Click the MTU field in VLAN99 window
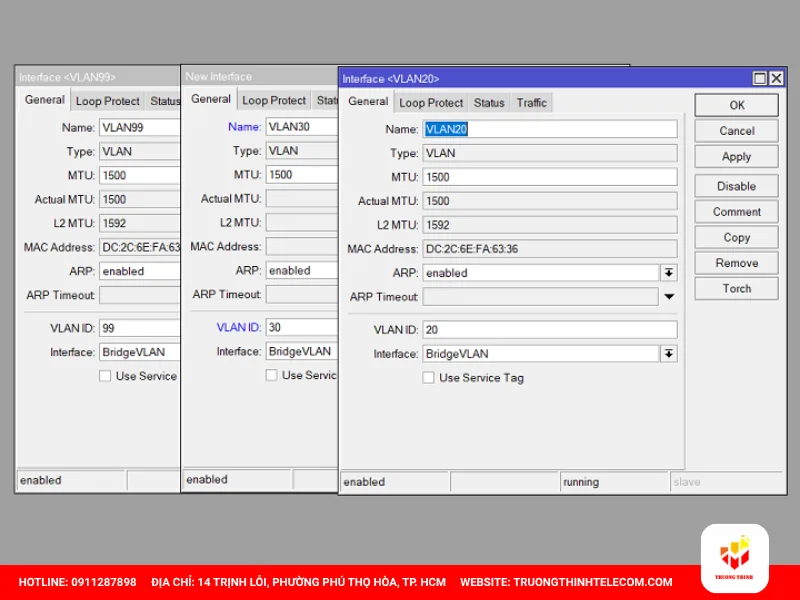Image resolution: width=800 pixels, height=600 pixels. coord(139,176)
